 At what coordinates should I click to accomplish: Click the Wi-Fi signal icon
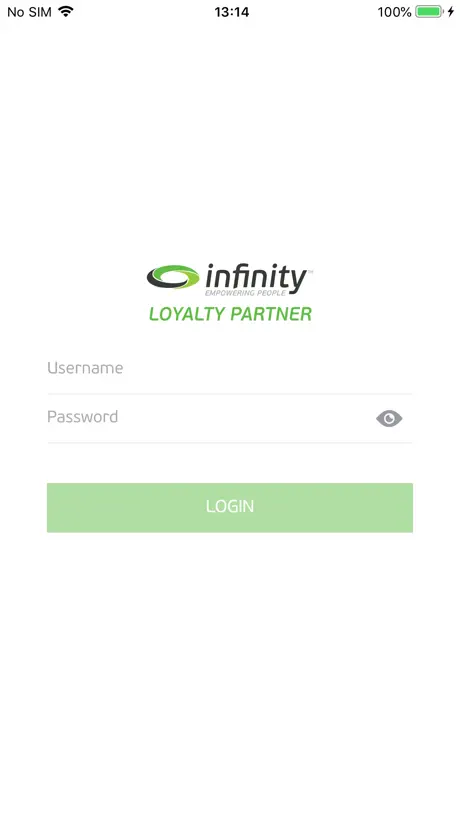click(66, 11)
